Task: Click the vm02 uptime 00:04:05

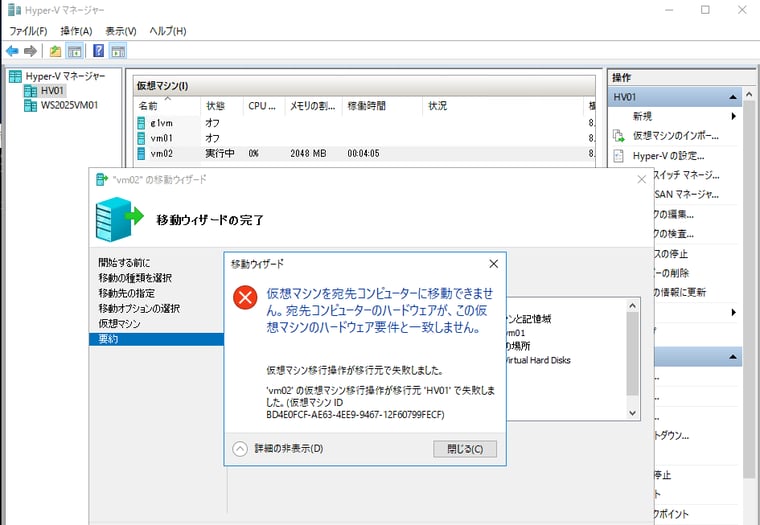Action: coord(363,153)
